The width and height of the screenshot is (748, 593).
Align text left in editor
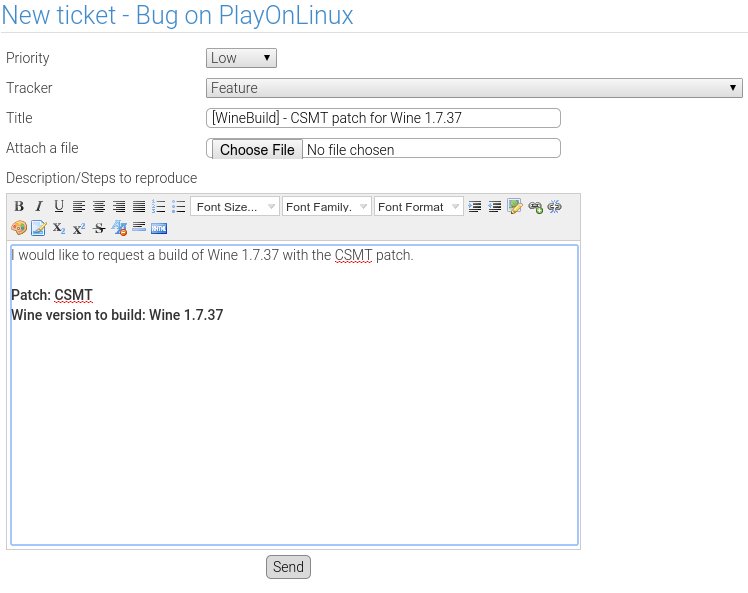[x=79, y=206]
